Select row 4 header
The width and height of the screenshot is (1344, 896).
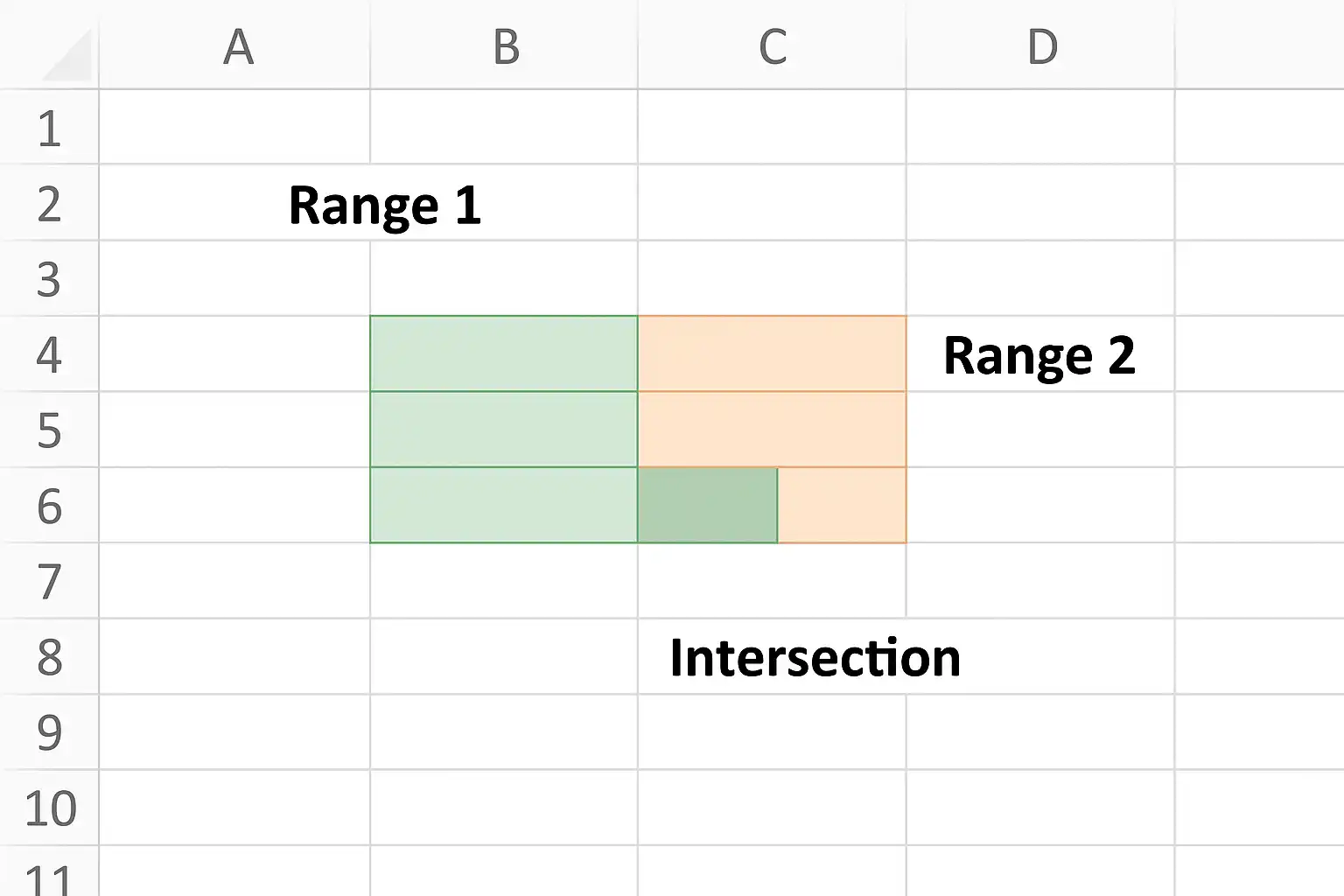click(x=49, y=353)
